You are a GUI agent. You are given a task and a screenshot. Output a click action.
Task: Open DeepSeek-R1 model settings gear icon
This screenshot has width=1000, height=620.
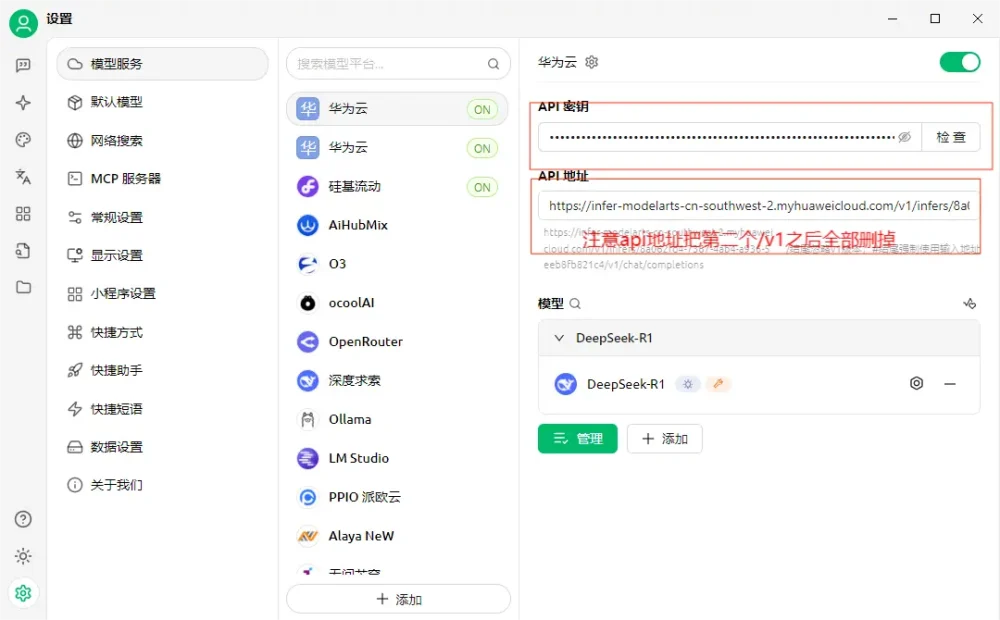916,383
